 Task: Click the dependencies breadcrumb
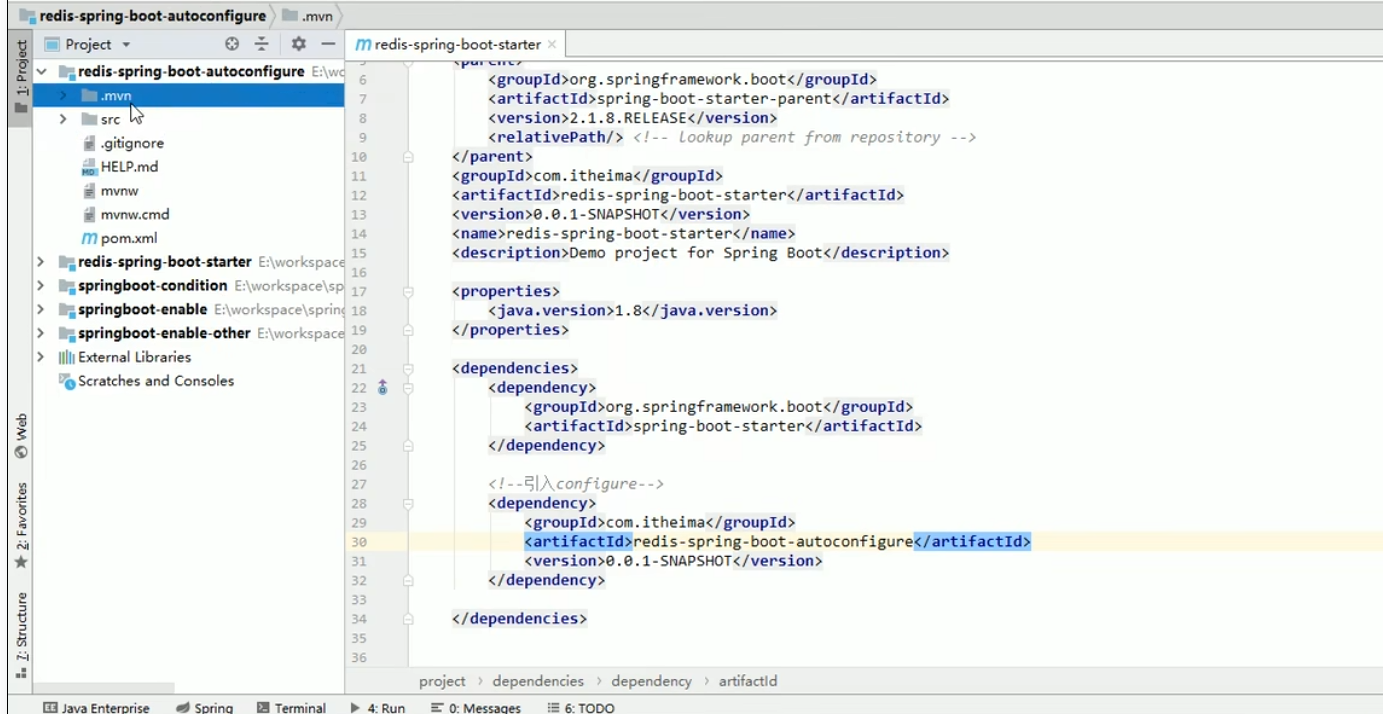tap(538, 681)
